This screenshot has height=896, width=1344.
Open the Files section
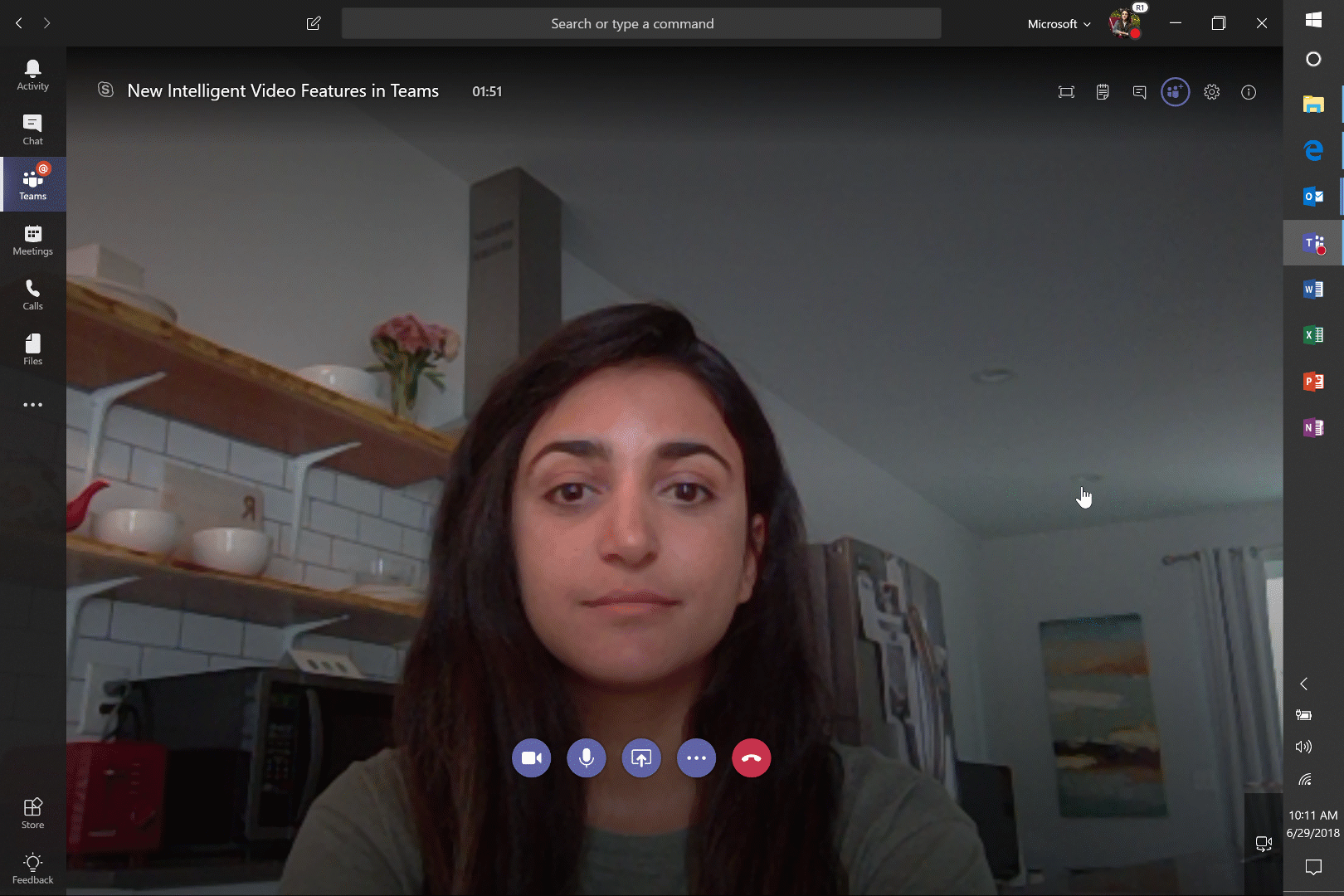(33, 349)
